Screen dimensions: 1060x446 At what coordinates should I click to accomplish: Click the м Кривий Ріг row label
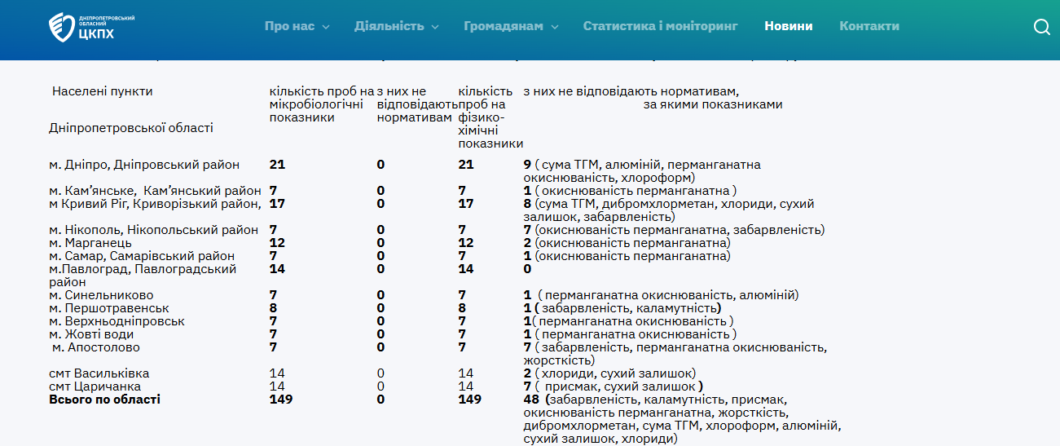(x=154, y=204)
